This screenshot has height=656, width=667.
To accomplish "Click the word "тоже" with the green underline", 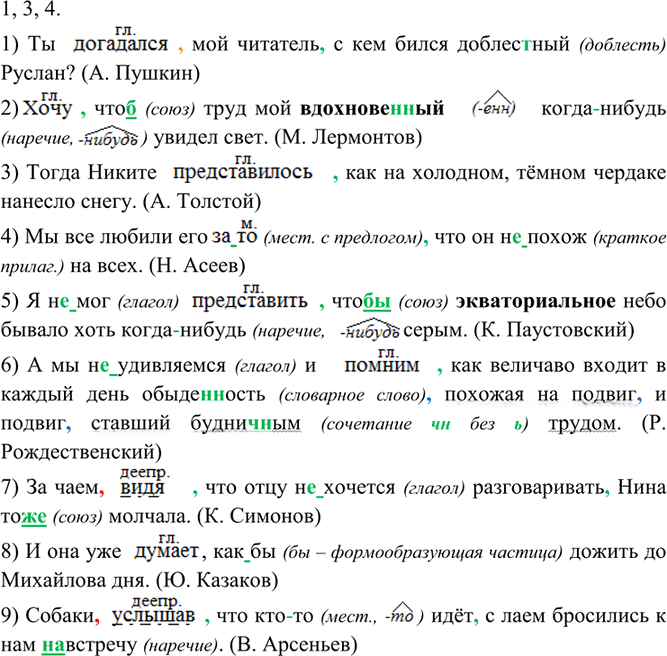I will (24, 516).
